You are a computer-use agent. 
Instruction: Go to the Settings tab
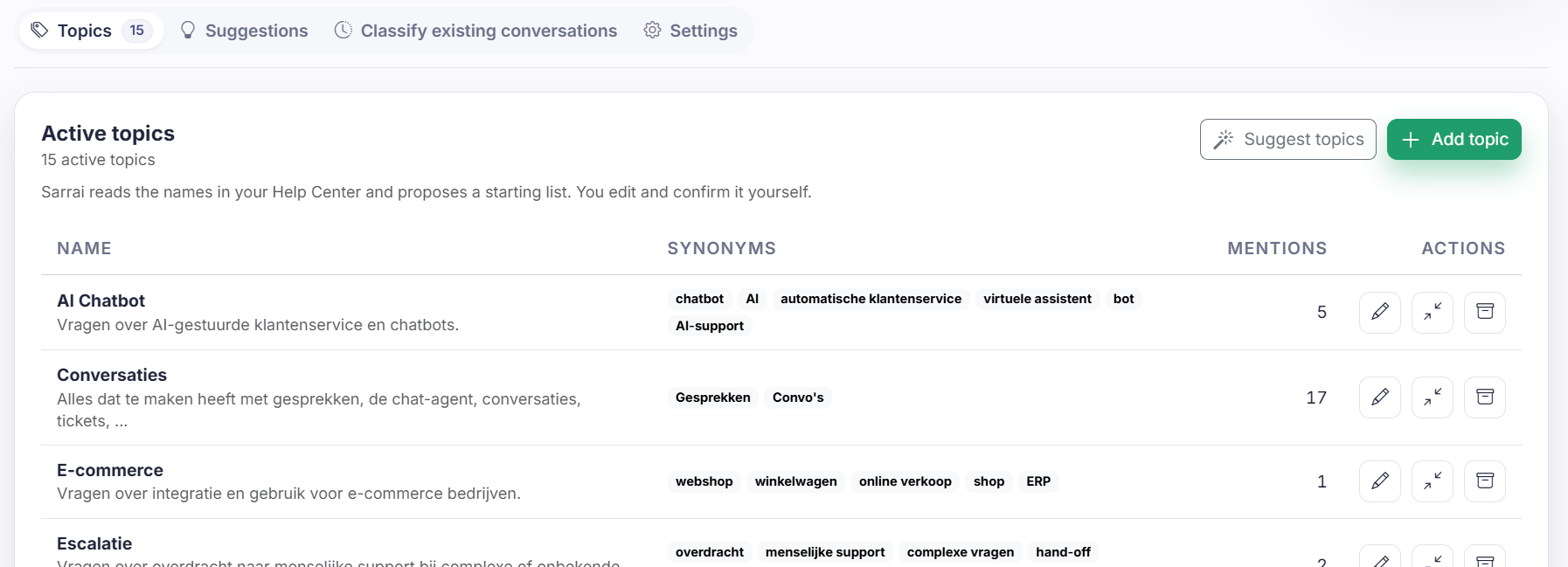click(690, 31)
